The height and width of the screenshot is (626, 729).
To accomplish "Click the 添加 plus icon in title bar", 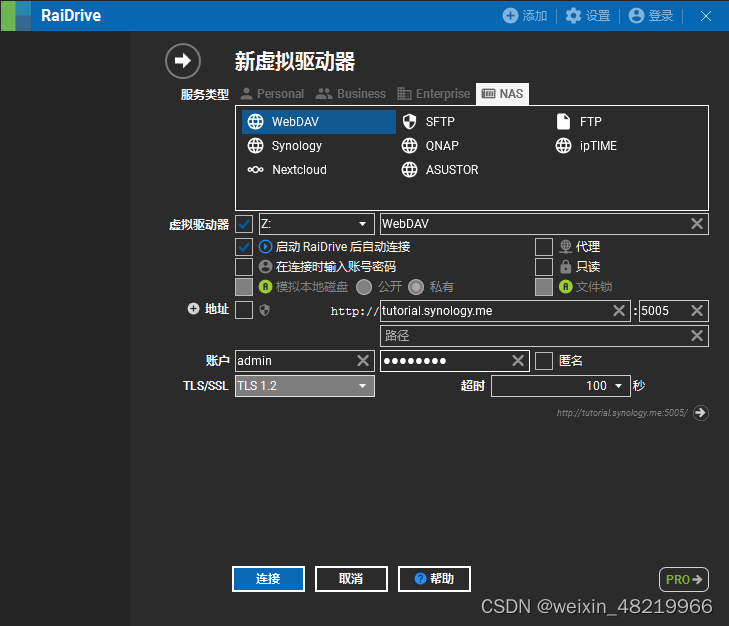I will click(510, 15).
